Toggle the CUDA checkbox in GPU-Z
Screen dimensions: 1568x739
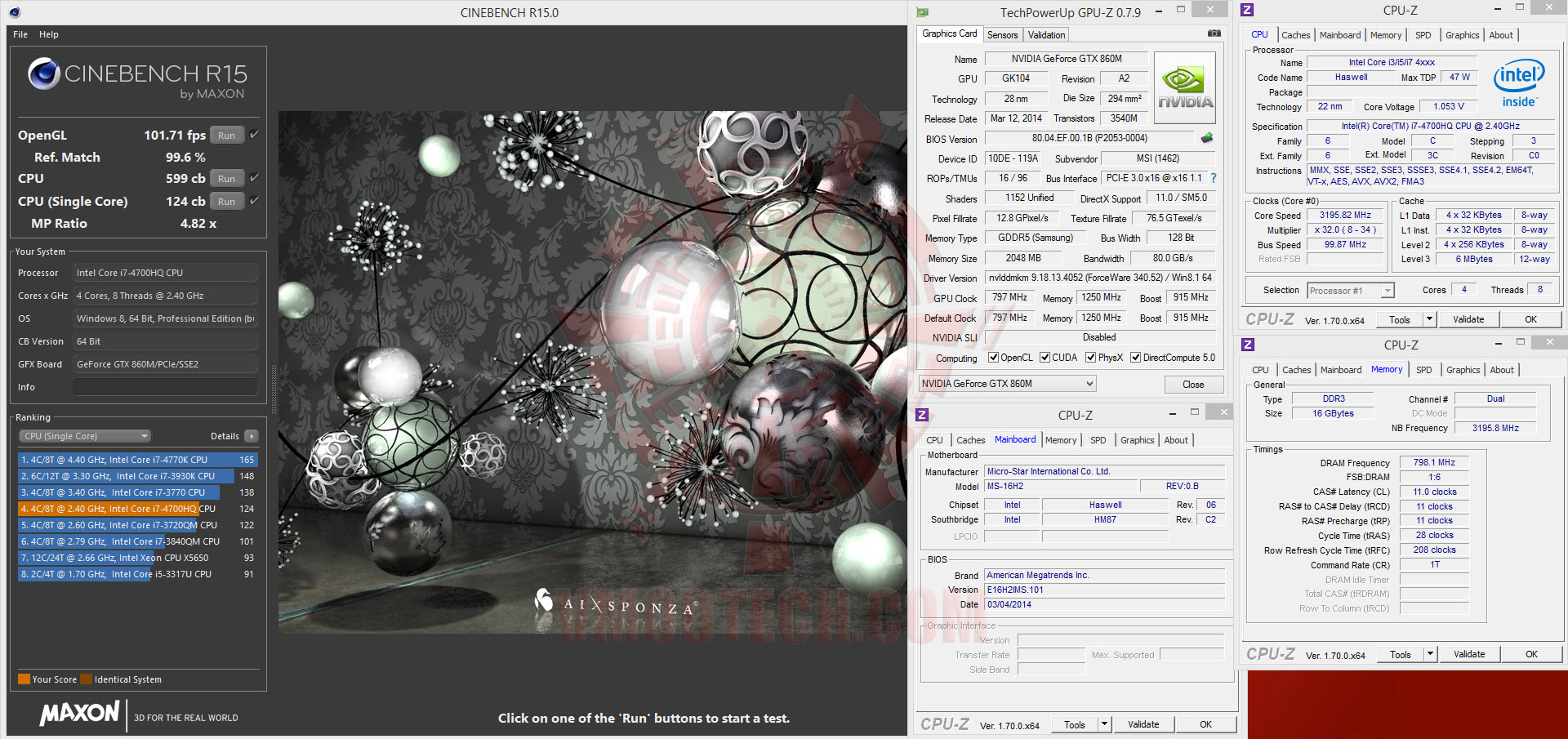1045,358
